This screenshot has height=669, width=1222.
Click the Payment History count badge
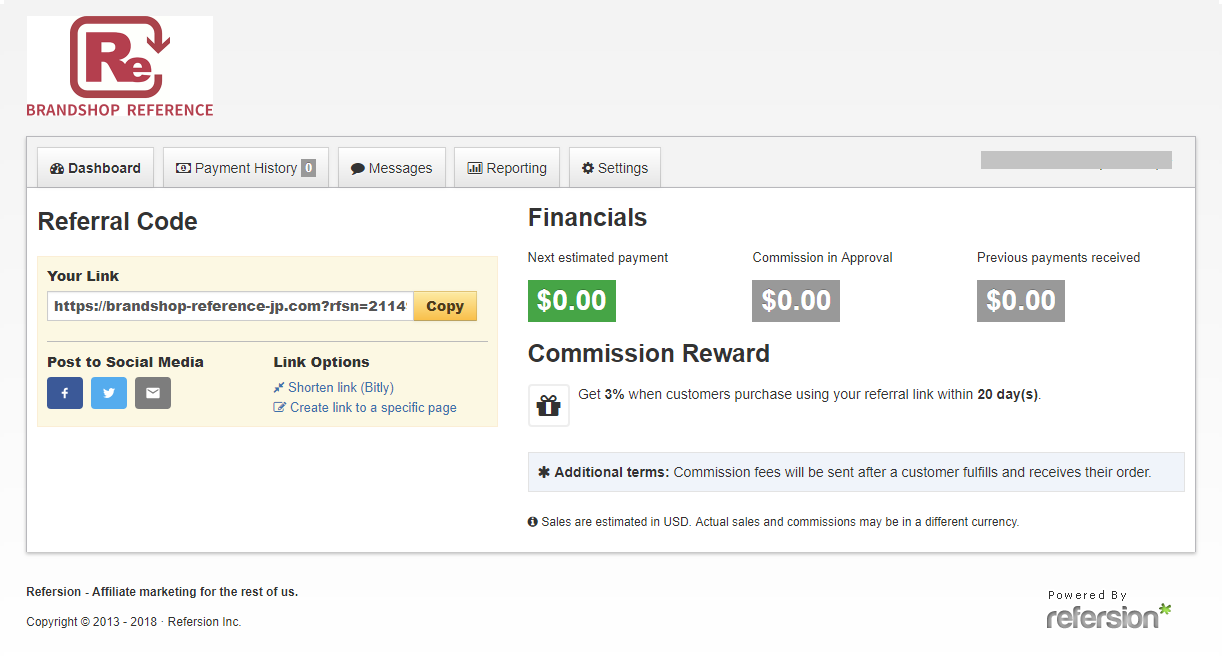(x=308, y=168)
